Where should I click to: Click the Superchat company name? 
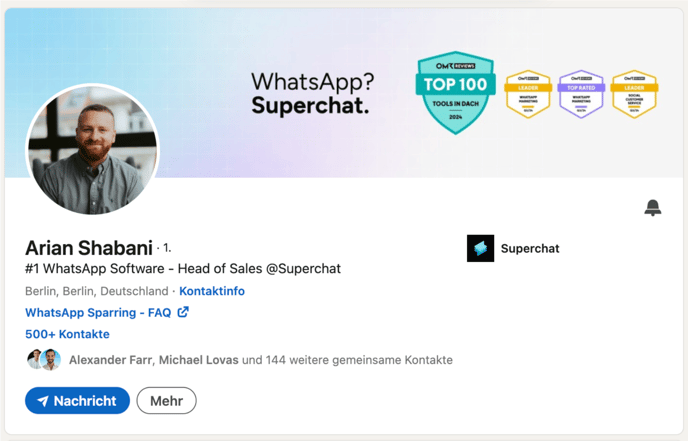[530, 248]
